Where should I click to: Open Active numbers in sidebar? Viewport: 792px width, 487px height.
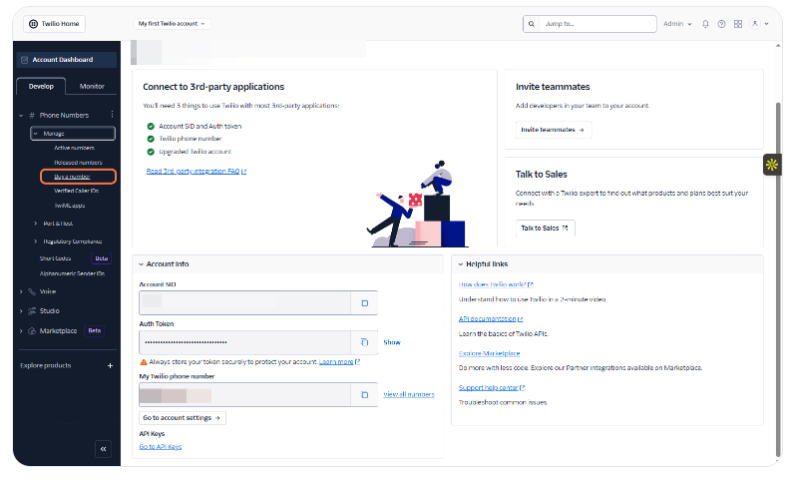click(74, 148)
